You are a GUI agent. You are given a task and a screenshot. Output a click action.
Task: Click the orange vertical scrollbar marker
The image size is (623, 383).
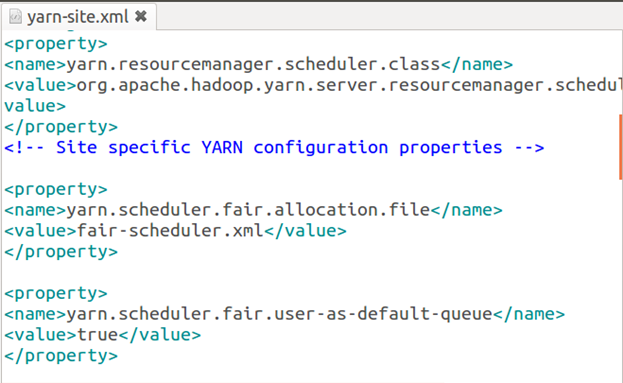click(x=620, y=147)
